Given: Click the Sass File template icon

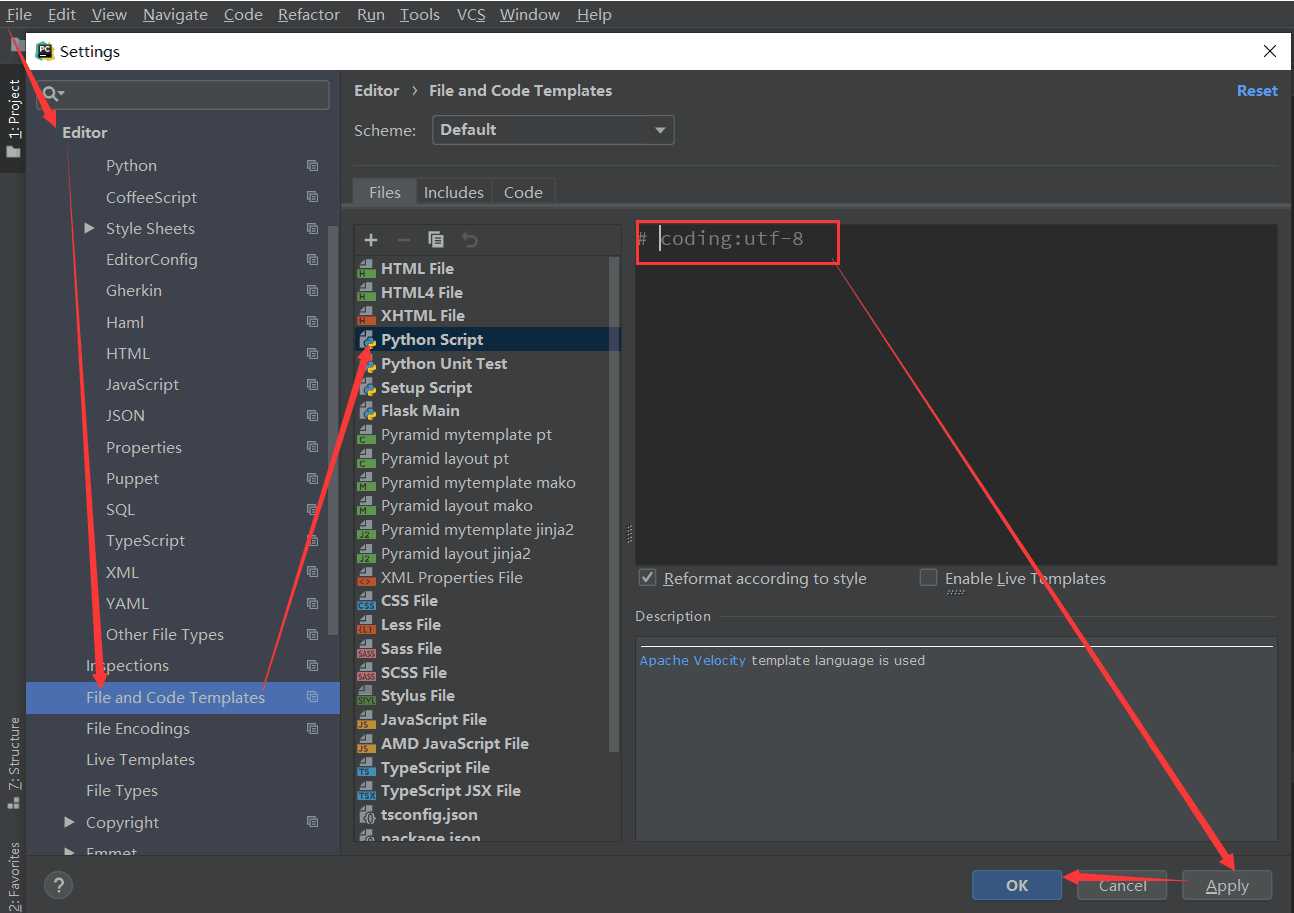Looking at the screenshot, I should click(x=366, y=649).
